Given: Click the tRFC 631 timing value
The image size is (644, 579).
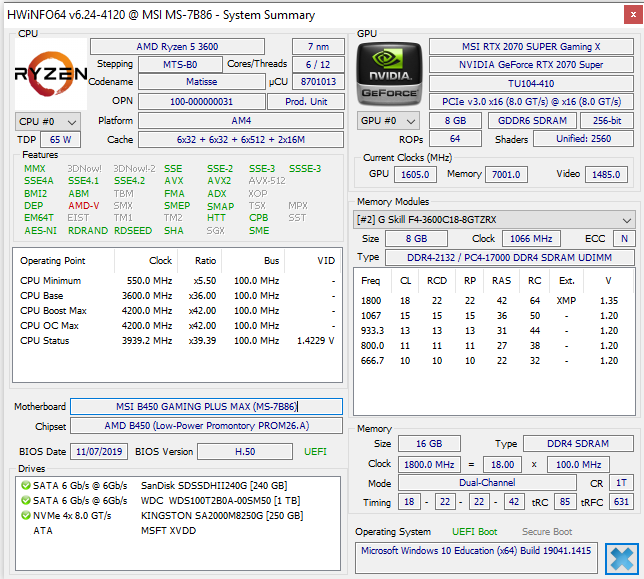Looking at the screenshot, I should click(x=621, y=501).
